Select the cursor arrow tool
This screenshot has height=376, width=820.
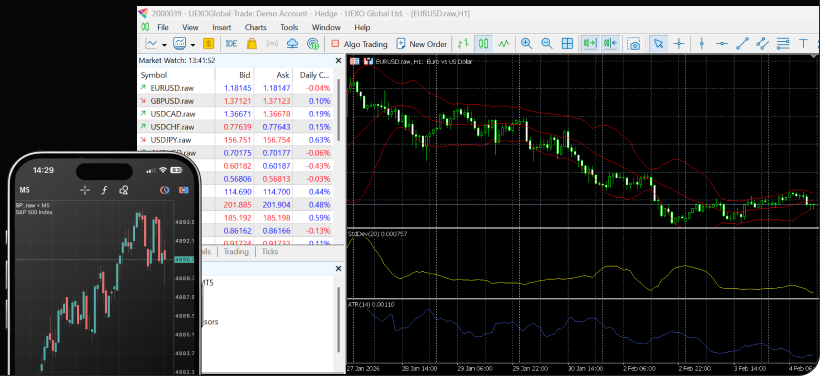(x=658, y=44)
